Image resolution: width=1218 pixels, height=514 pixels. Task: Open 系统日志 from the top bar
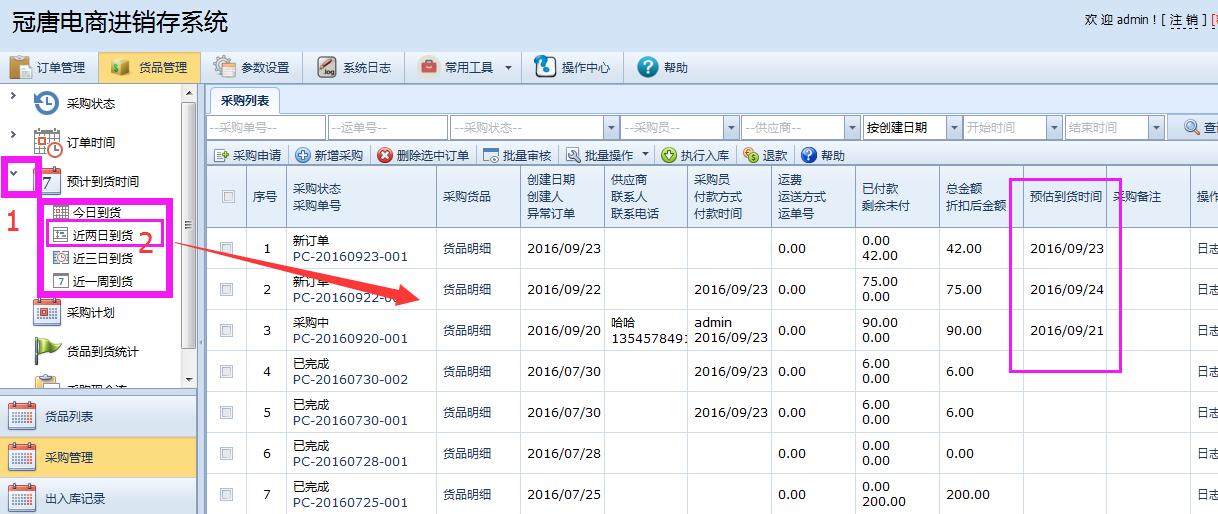coord(354,68)
